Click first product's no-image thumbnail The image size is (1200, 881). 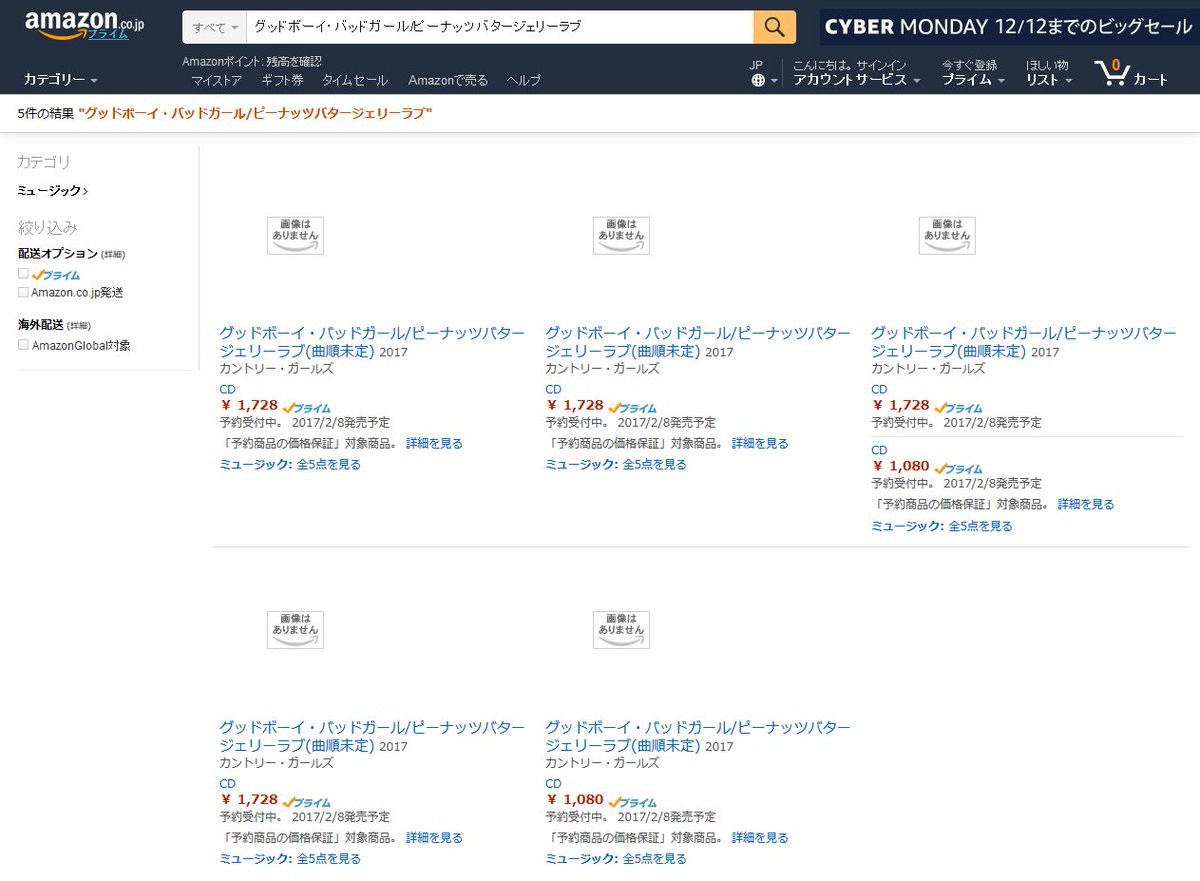tap(295, 235)
